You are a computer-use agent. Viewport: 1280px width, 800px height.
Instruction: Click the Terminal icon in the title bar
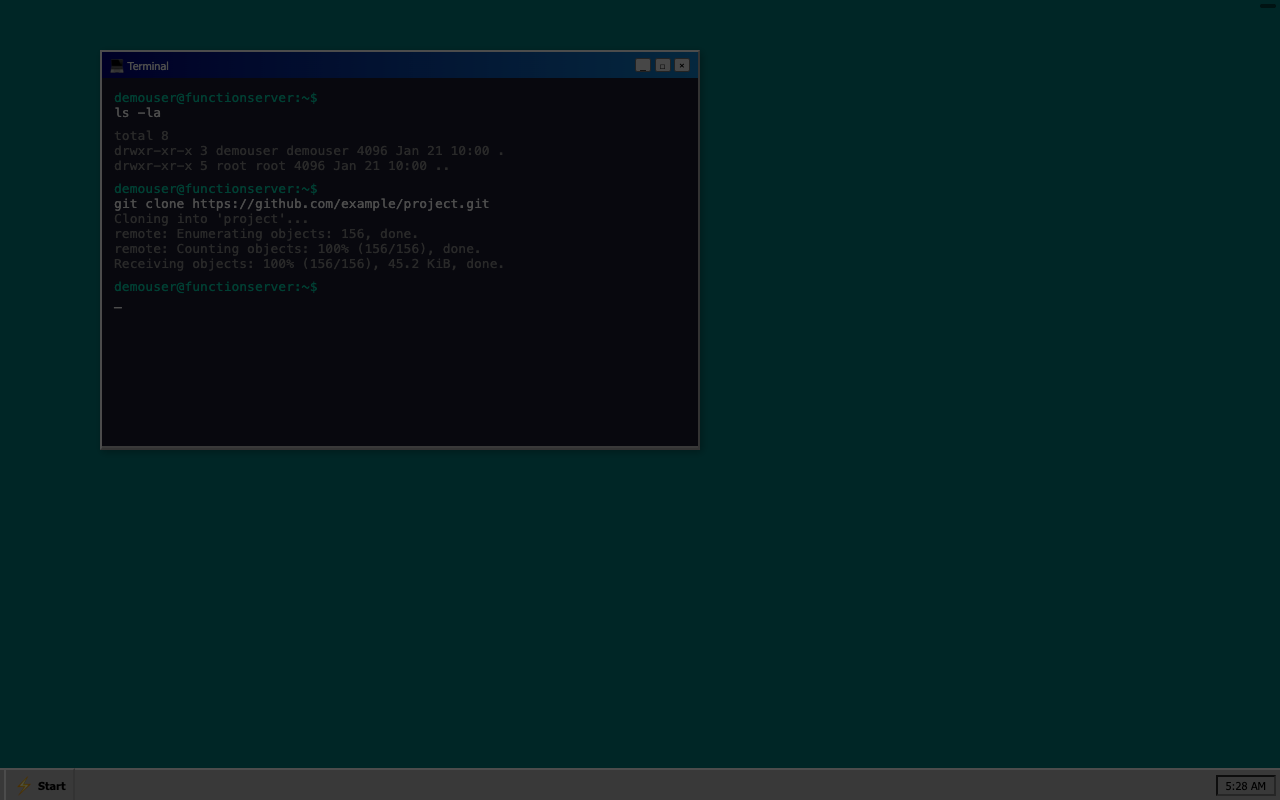pos(119,65)
